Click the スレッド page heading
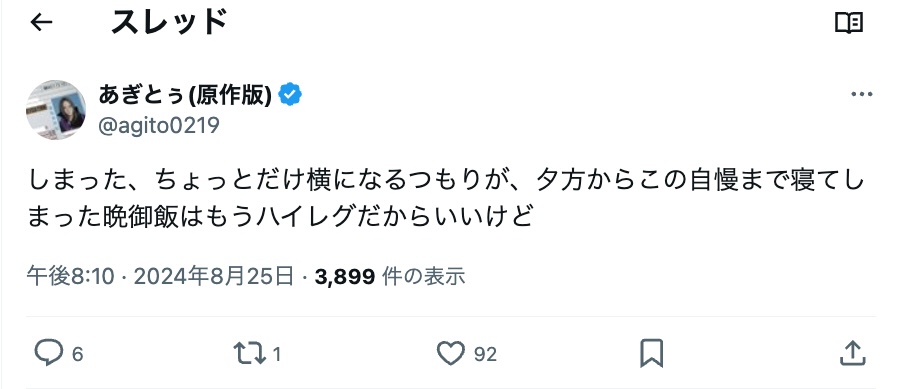 pos(169,23)
